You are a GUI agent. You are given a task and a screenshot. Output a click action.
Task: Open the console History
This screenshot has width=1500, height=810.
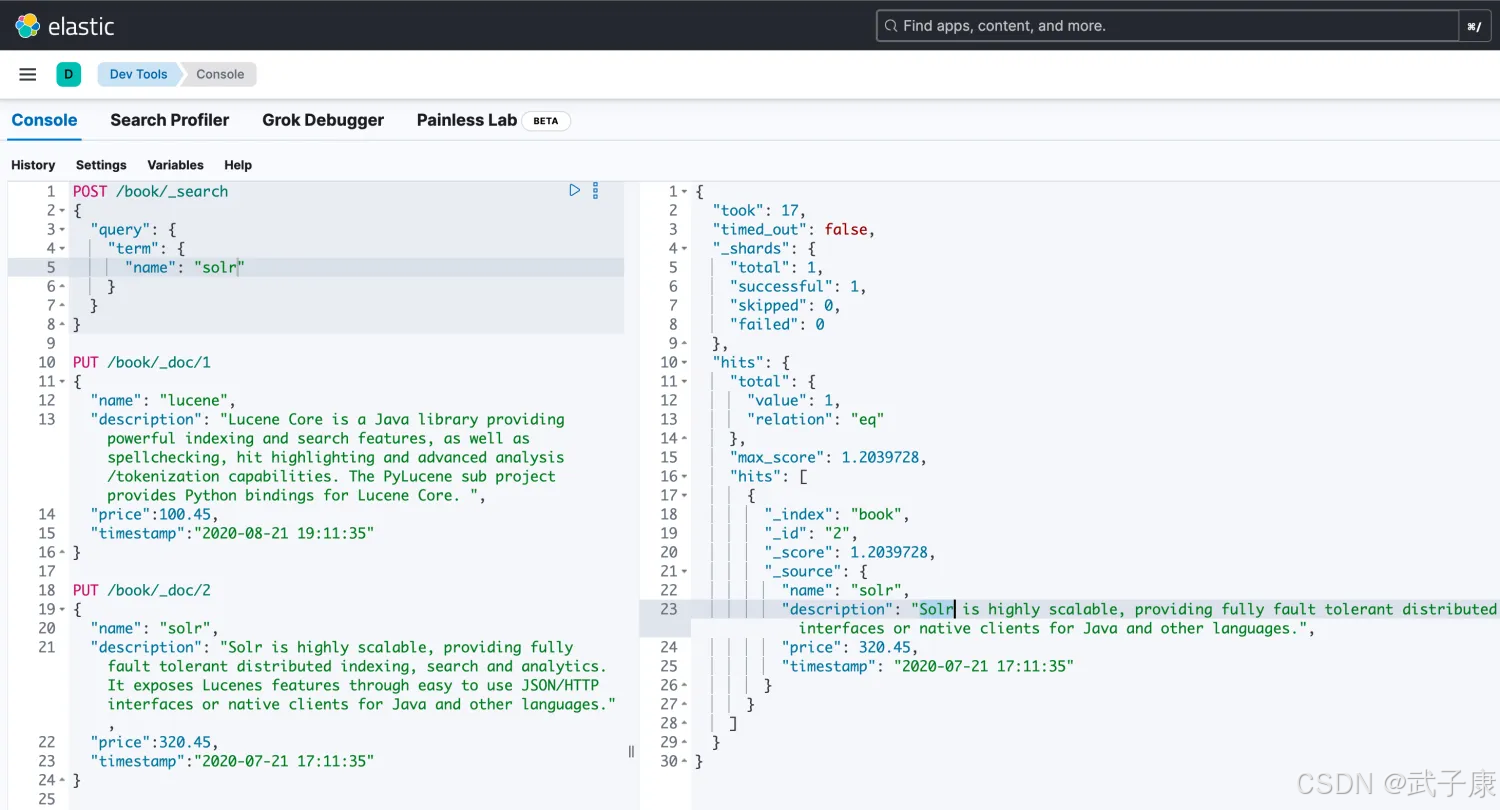tap(33, 165)
